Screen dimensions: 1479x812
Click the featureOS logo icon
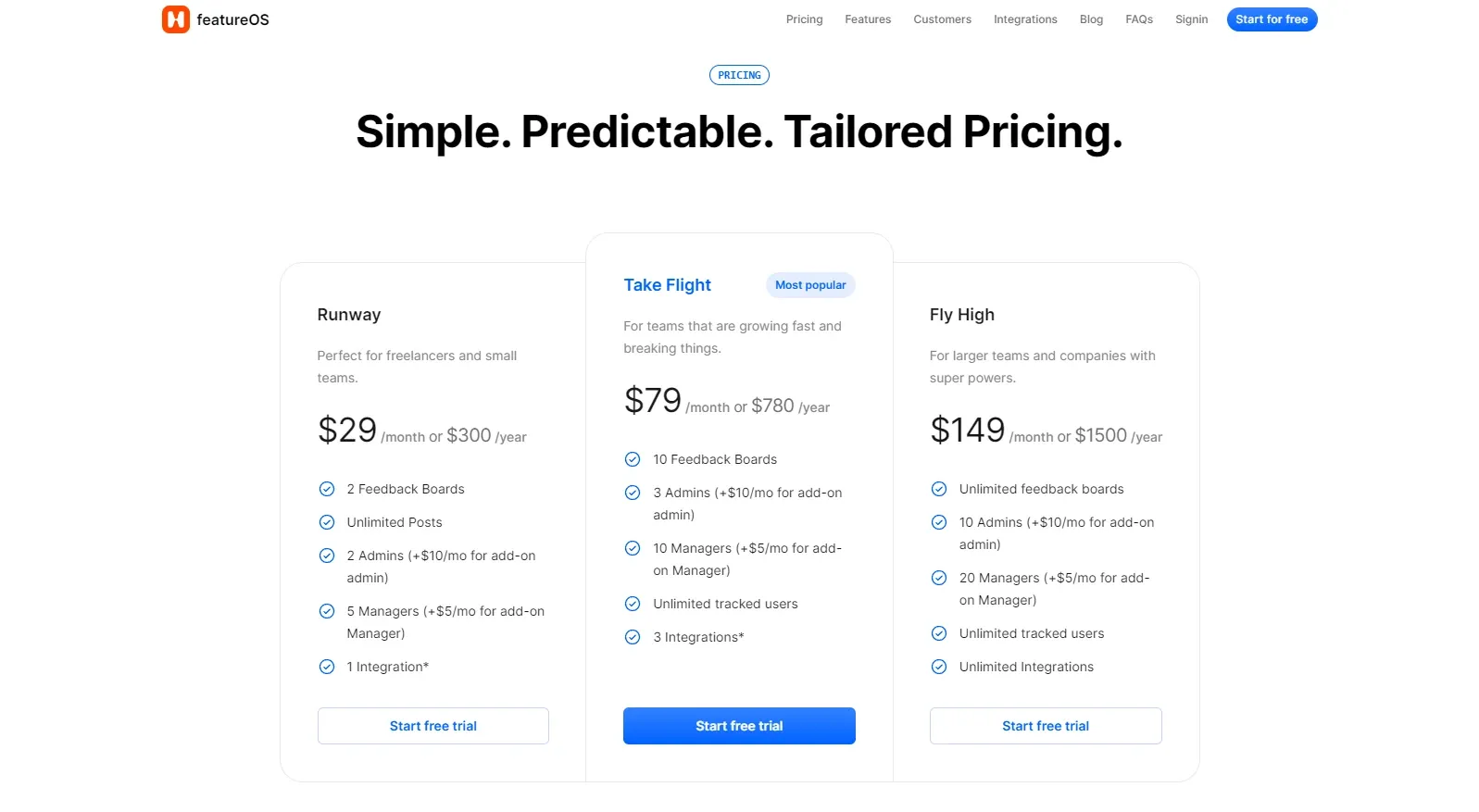175,19
